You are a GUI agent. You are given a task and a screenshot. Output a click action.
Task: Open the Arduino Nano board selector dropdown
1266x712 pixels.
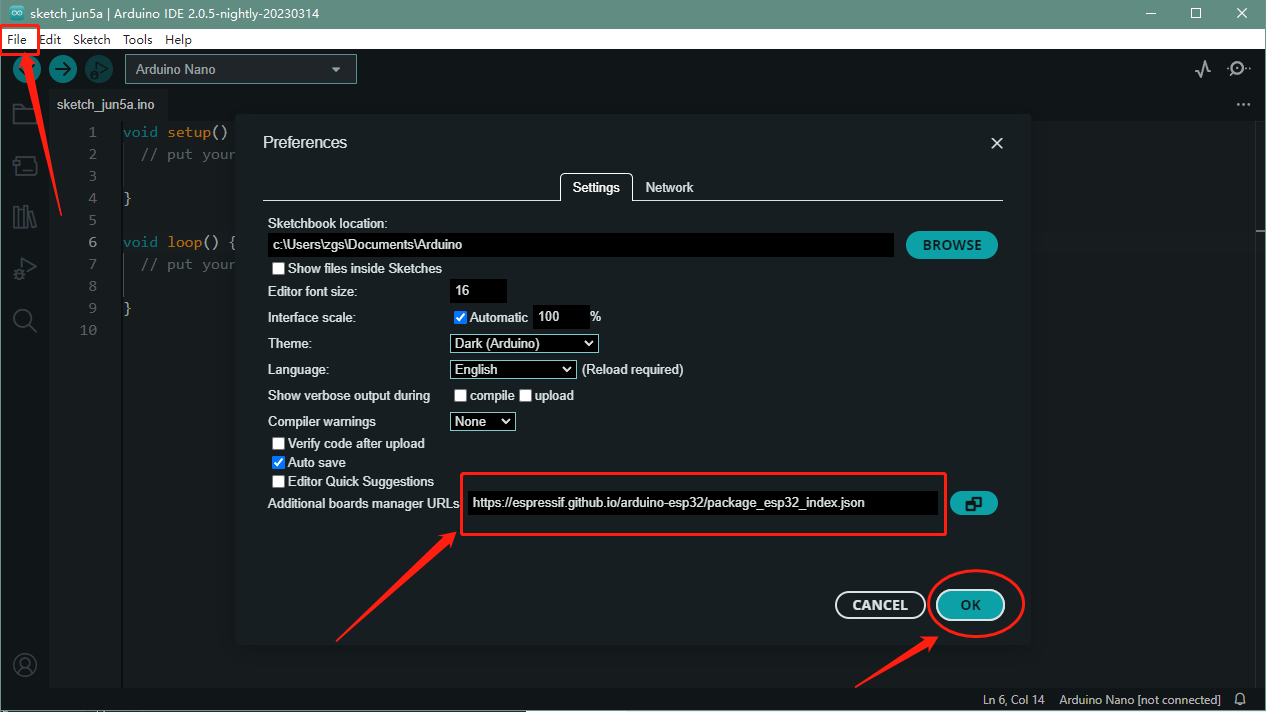tap(240, 69)
